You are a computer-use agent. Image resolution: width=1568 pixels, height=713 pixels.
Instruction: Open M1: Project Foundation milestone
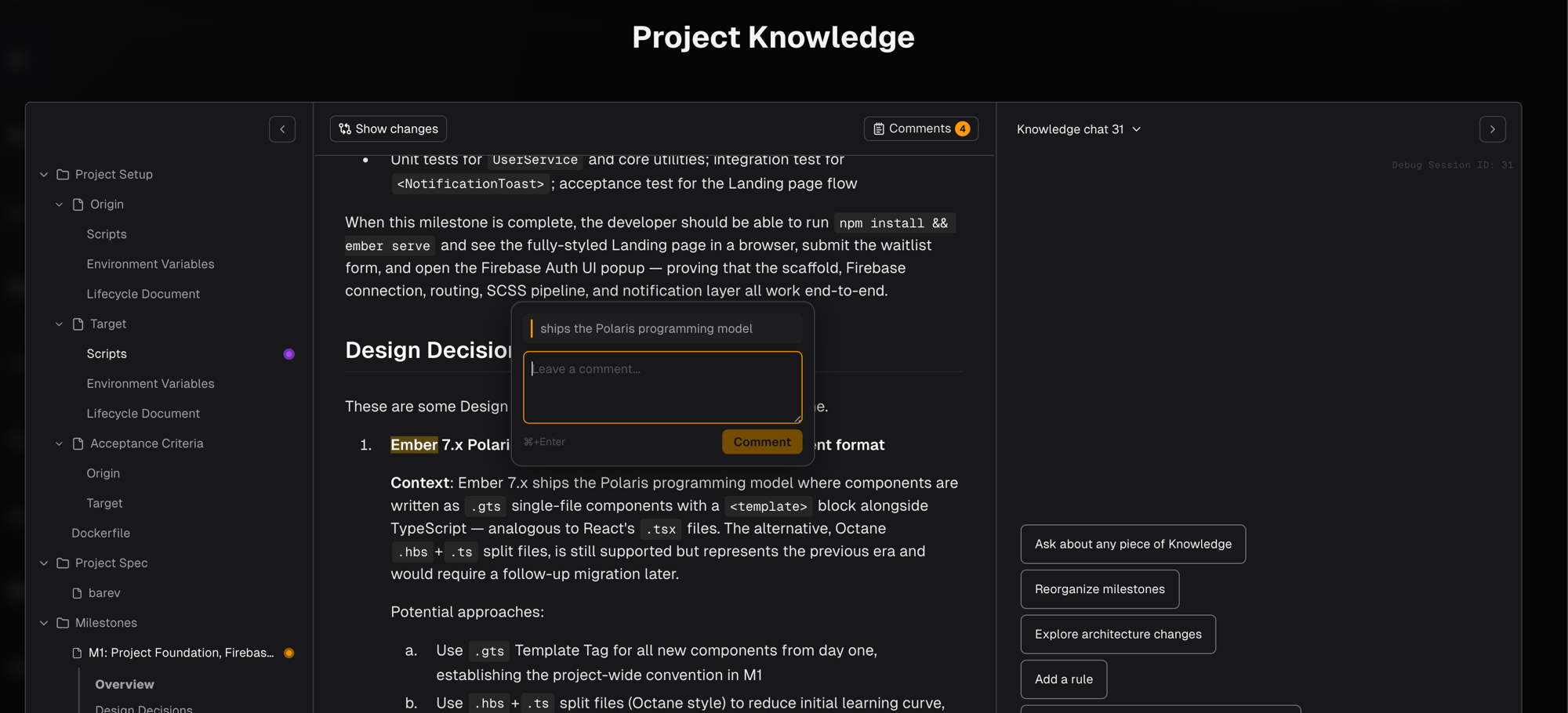pos(181,653)
